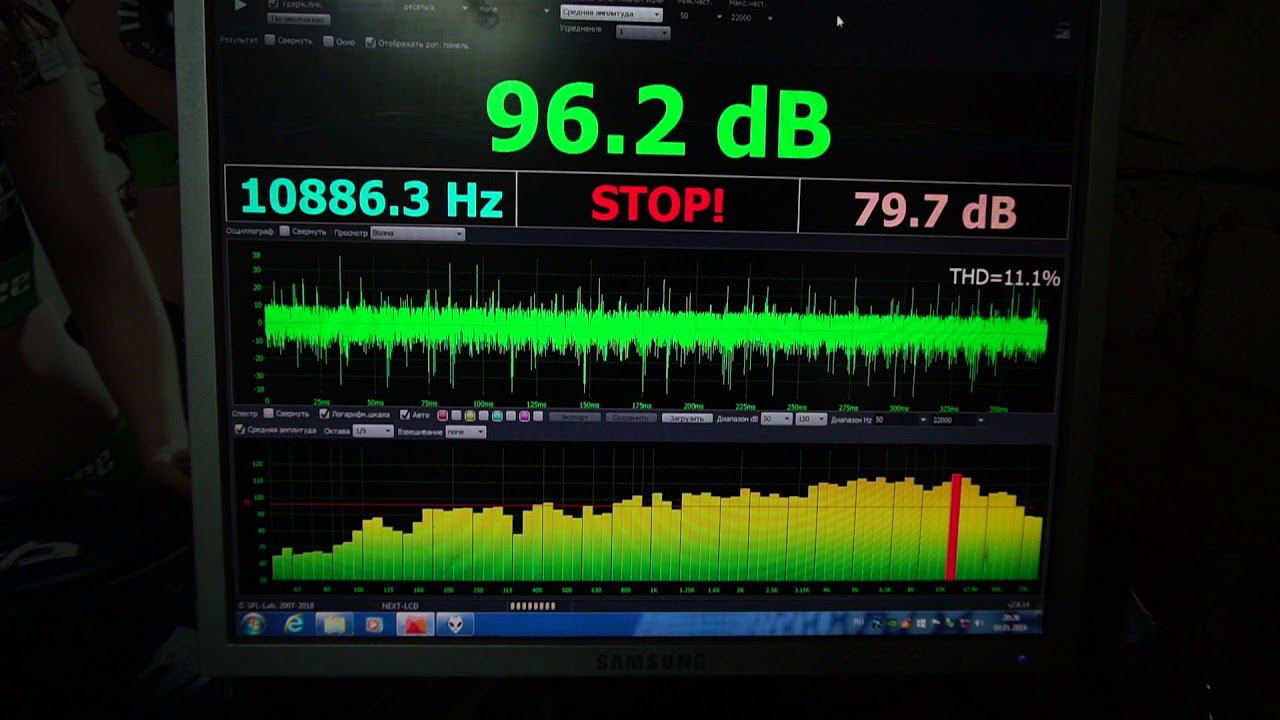
Task: Open the Октава 1/9 dropdown
Action: (373, 431)
